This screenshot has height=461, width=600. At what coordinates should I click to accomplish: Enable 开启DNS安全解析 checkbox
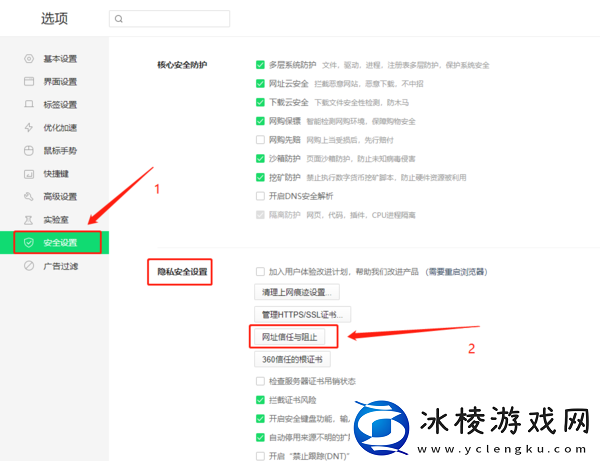260,196
